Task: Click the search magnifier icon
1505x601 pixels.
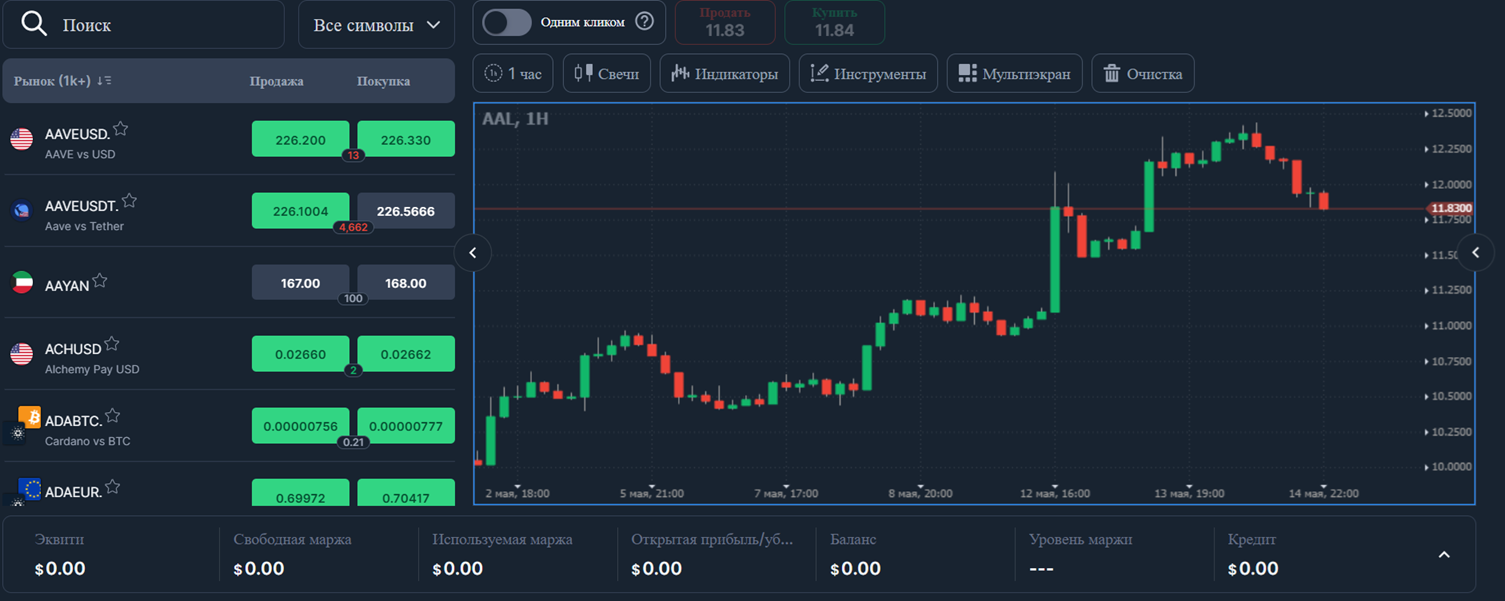Action: pyautogui.click(x=34, y=25)
